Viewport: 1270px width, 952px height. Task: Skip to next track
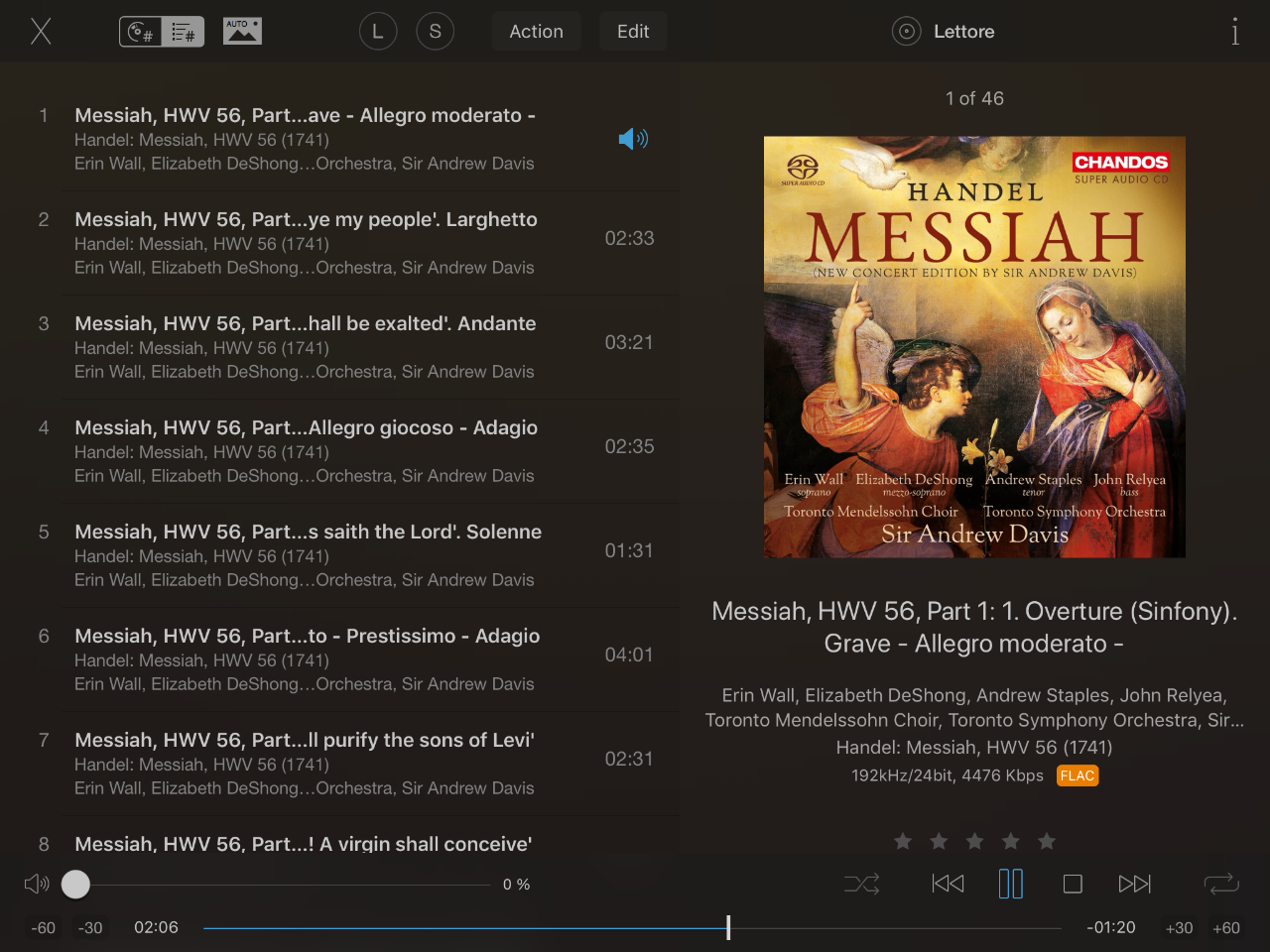[x=1134, y=884]
